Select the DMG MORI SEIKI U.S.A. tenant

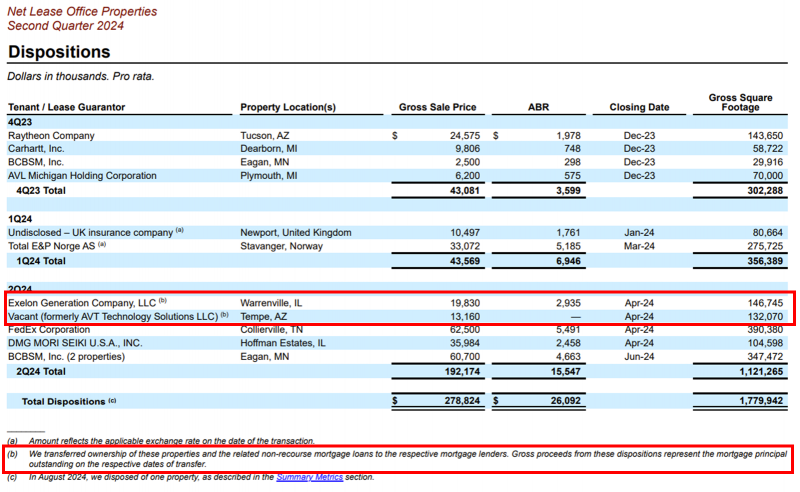click(75, 342)
